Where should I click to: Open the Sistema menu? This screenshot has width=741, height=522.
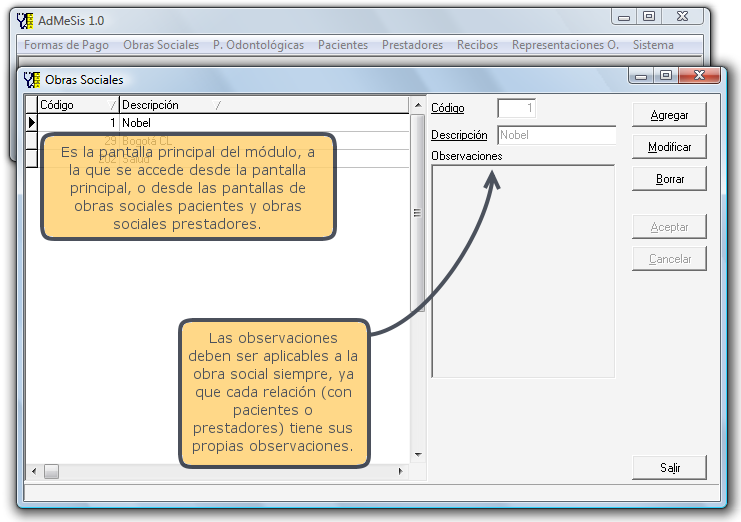(653, 45)
